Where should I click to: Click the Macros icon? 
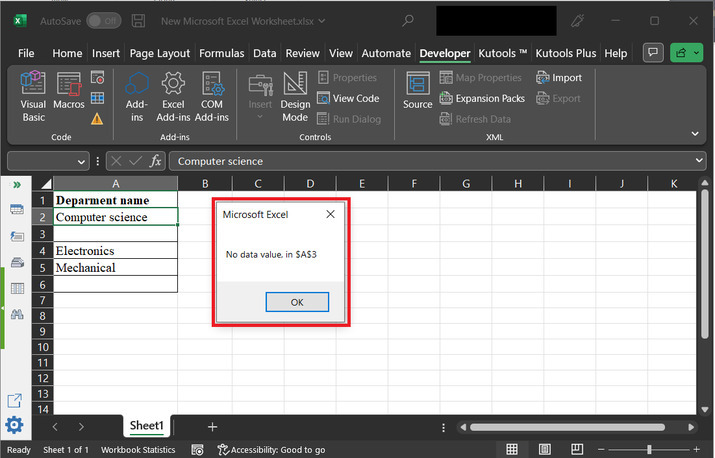coord(69,97)
